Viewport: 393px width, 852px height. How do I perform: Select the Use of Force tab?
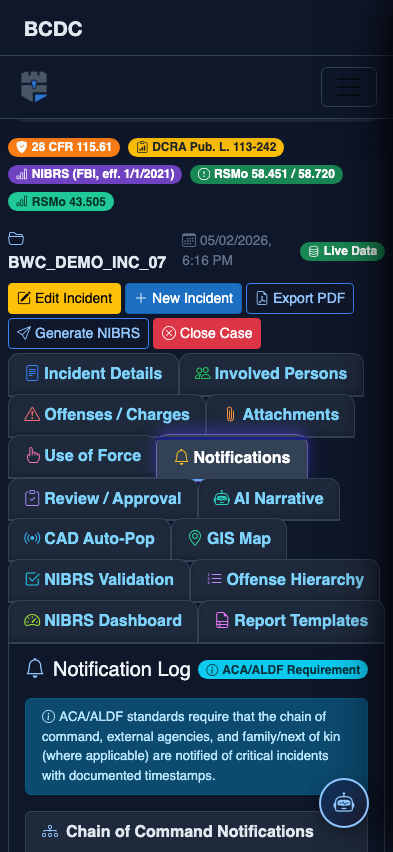coord(83,456)
